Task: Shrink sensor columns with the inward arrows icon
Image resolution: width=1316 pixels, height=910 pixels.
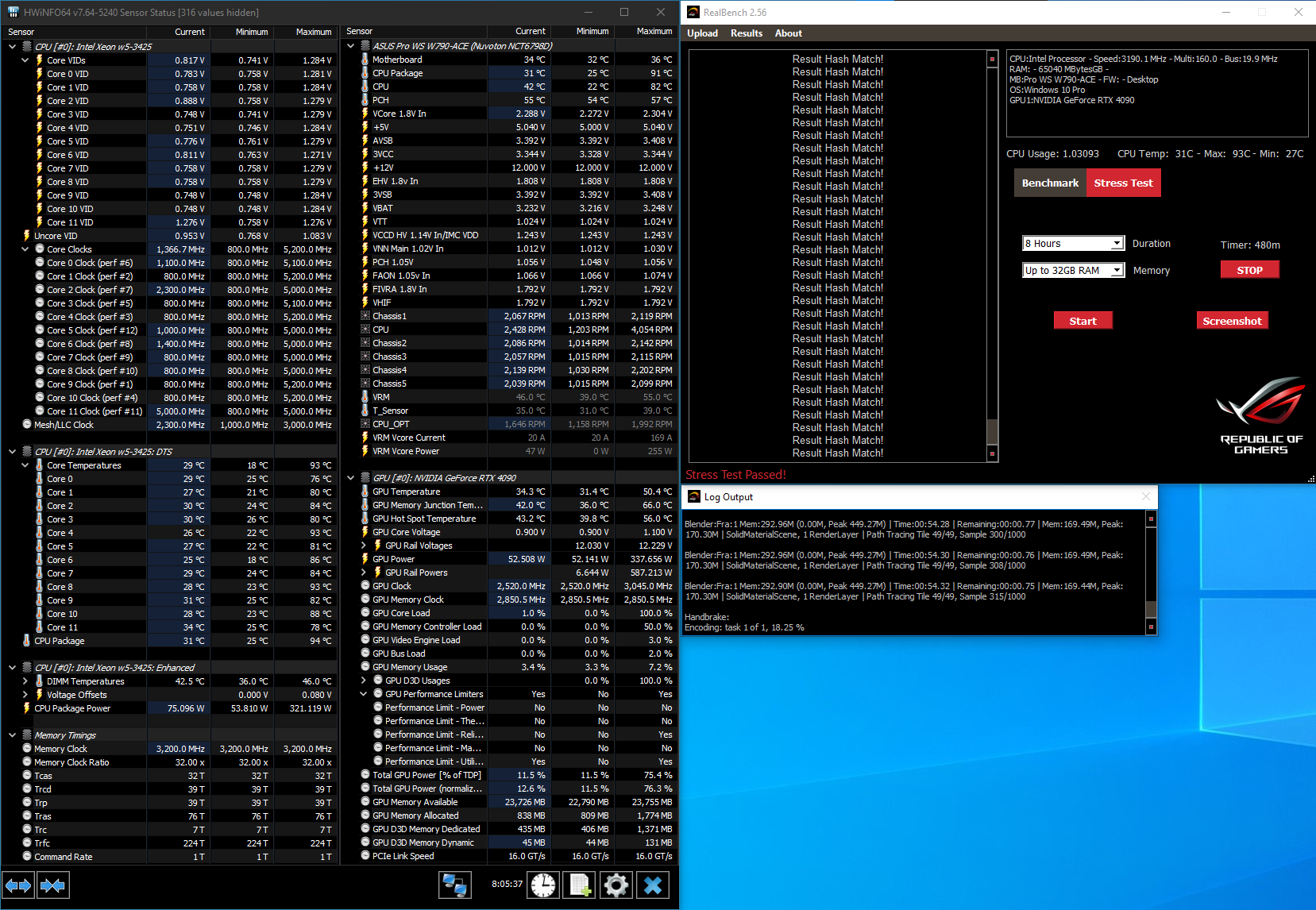Action: [52, 885]
